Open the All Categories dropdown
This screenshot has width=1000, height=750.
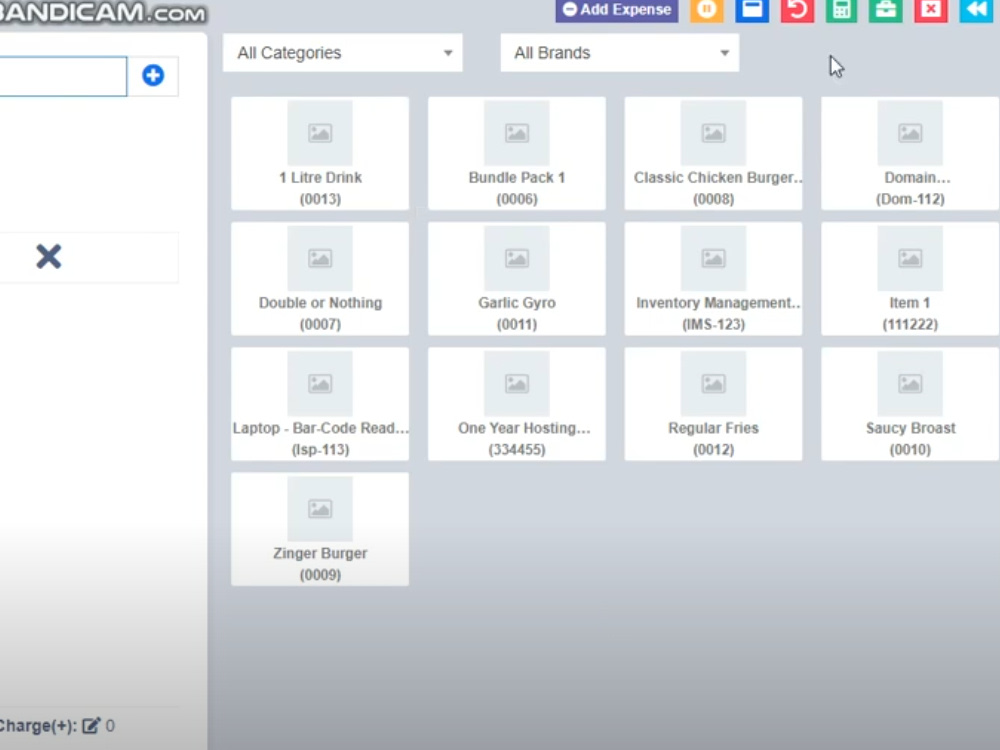[342, 52]
